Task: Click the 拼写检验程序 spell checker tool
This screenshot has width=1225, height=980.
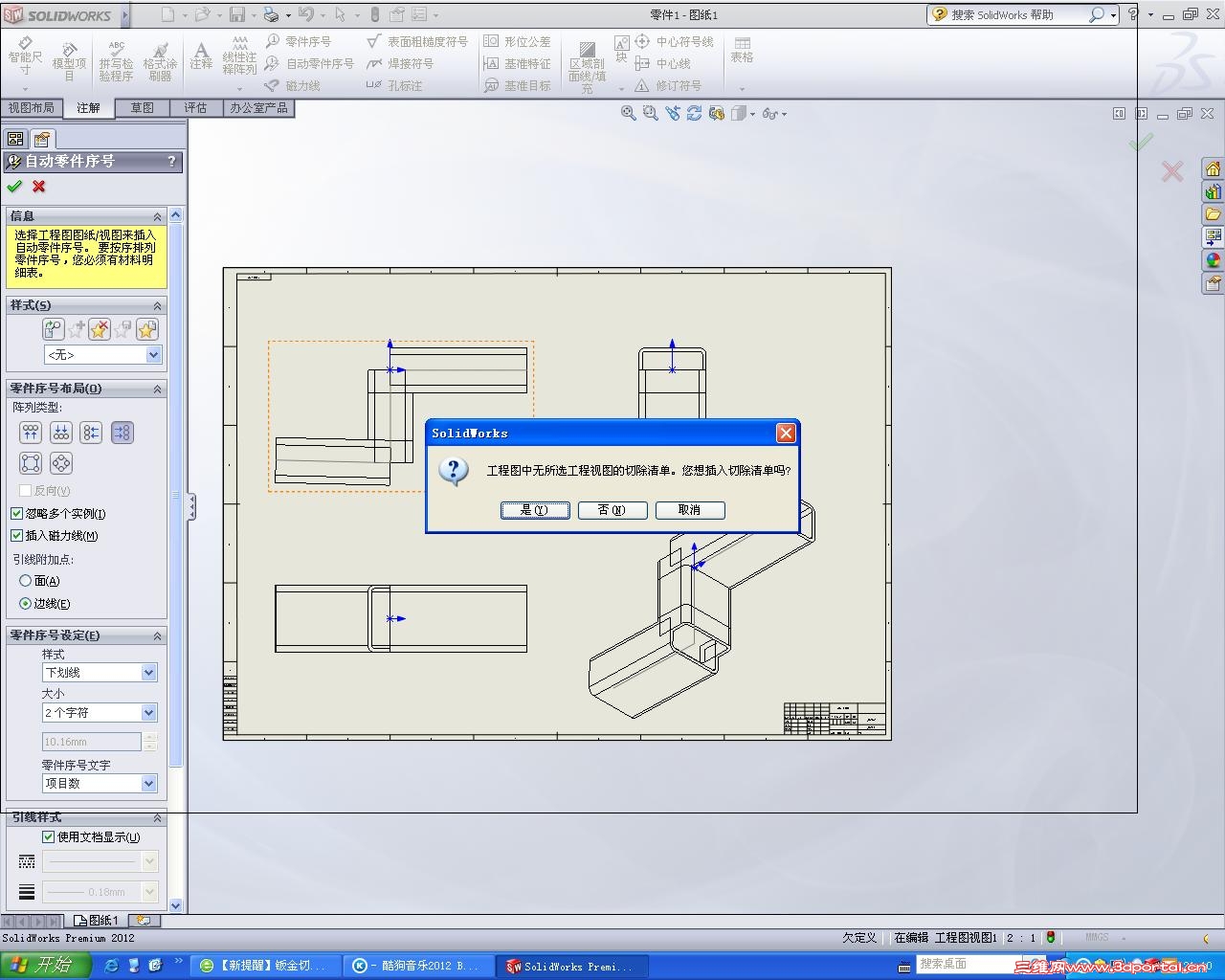Action: coord(116,59)
